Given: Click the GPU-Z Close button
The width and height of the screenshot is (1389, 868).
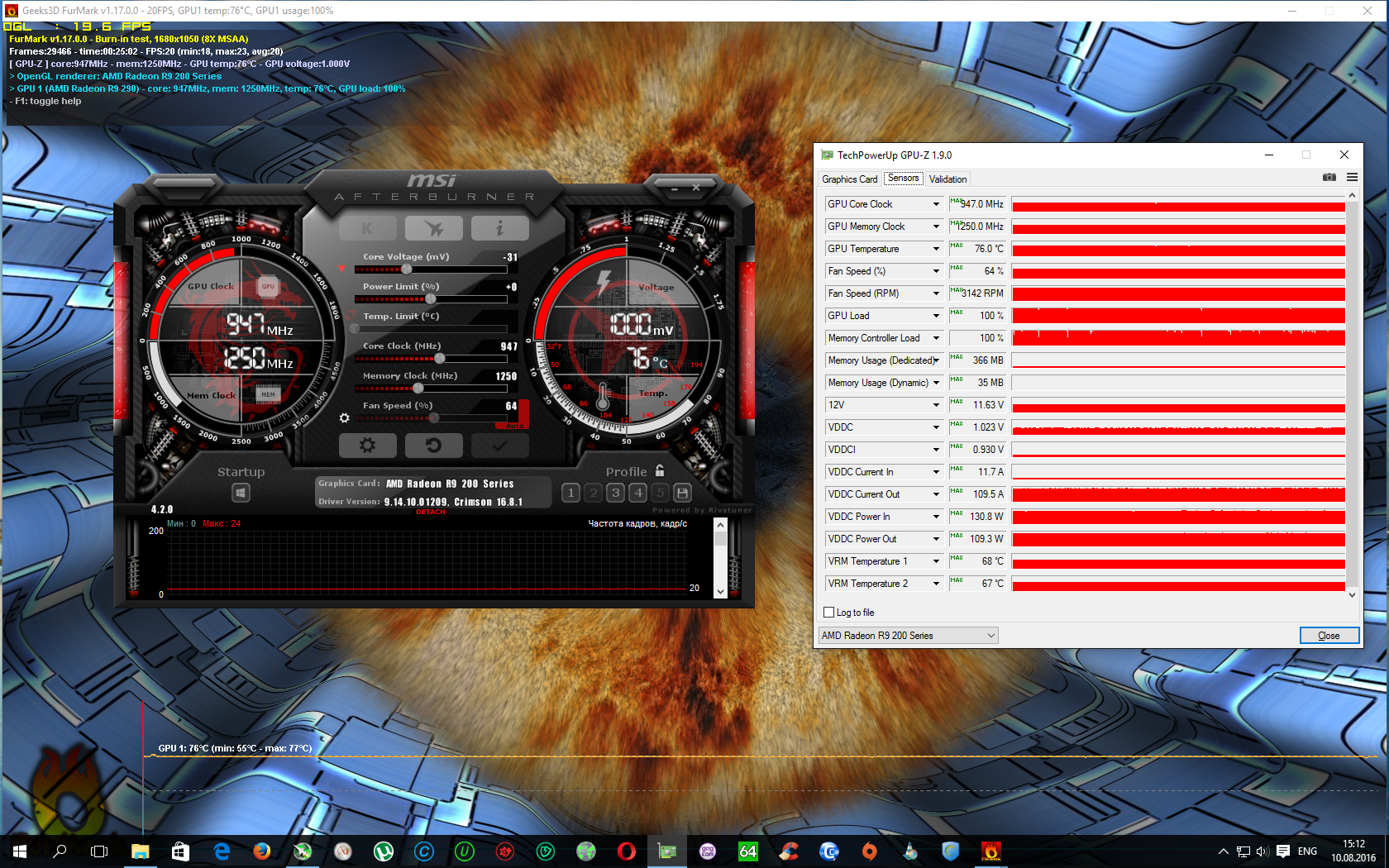Looking at the screenshot, I should click(1329, 636).
